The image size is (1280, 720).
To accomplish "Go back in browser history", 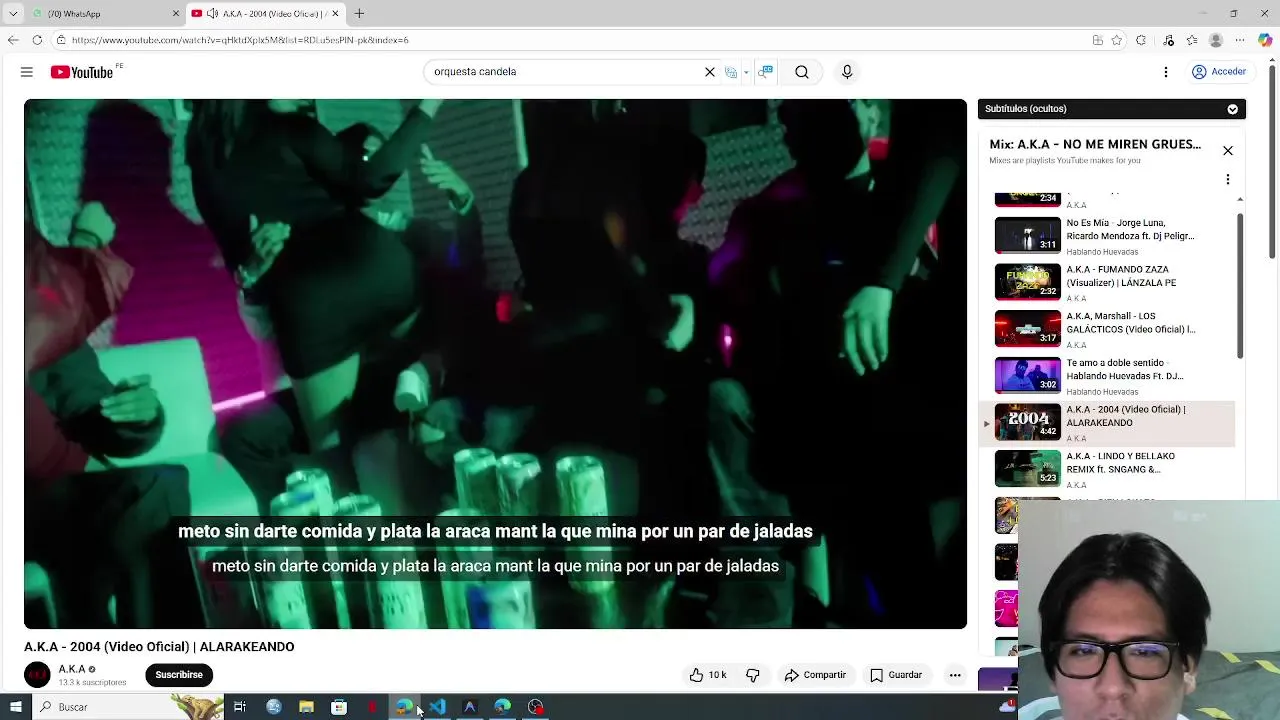I will (13, 40).
